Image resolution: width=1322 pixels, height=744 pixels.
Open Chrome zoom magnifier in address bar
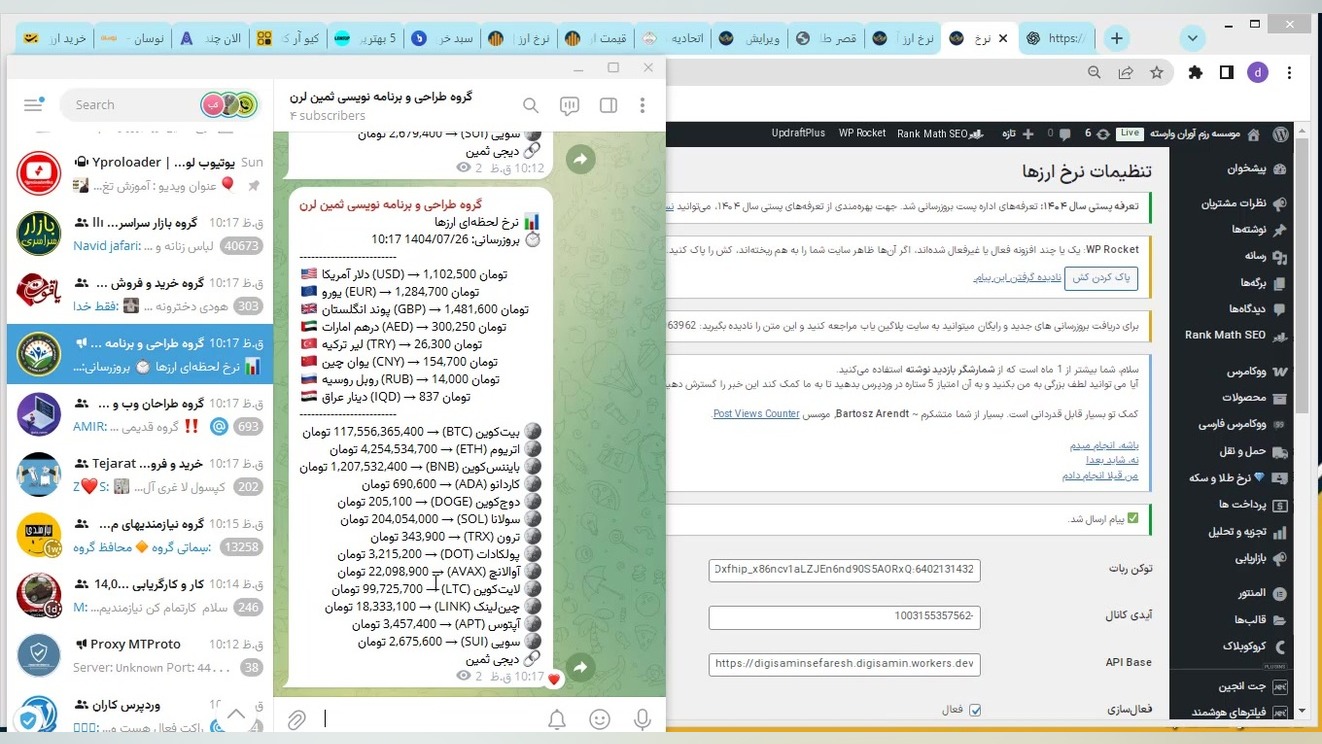tap(1095, 72)
